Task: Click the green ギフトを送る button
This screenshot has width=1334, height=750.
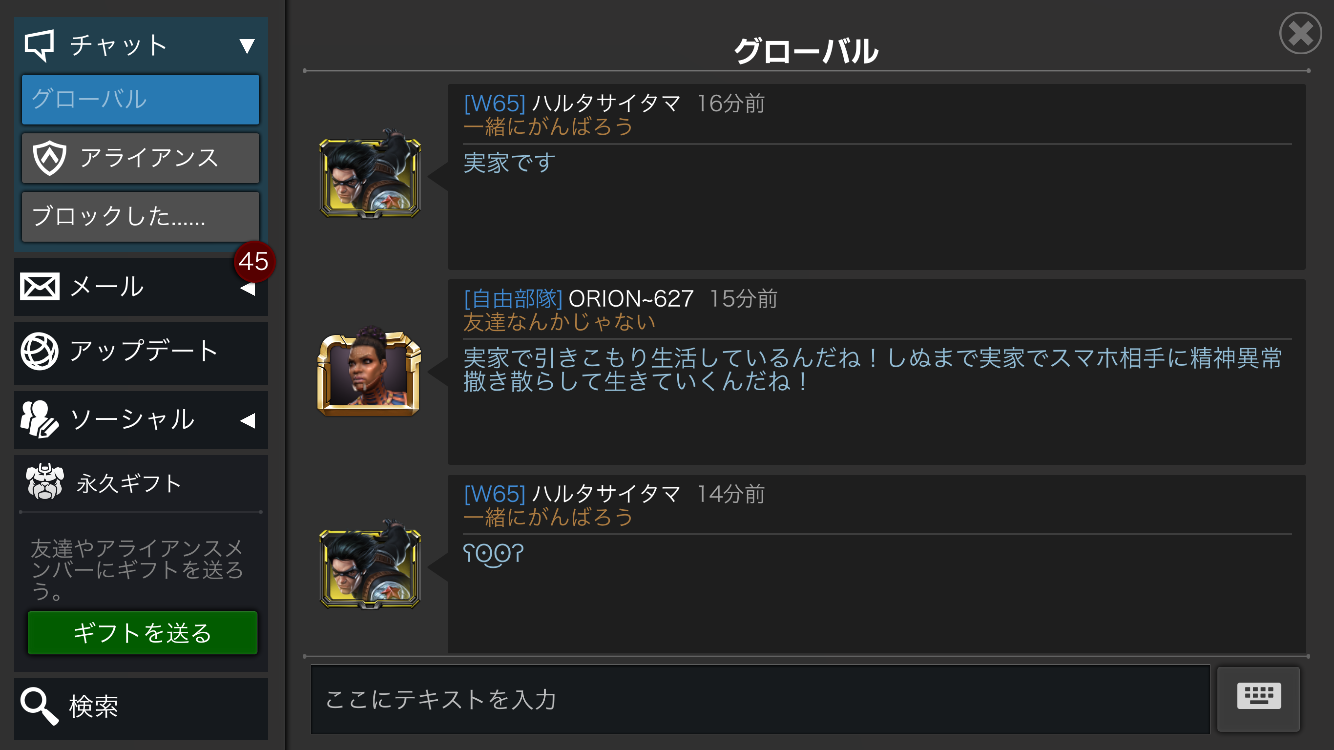Action: [x=142, y=633]
